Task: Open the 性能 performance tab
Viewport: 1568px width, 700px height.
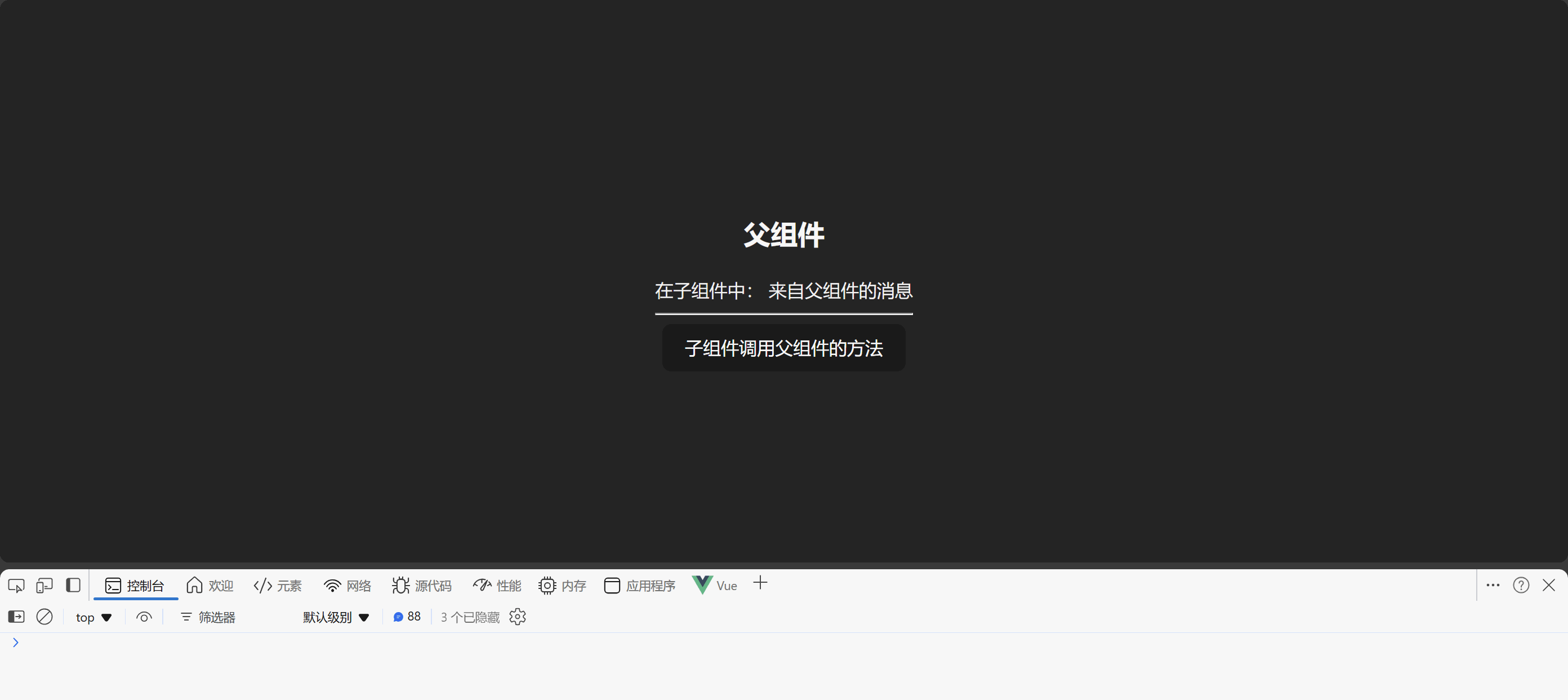Action: point(497,586)
